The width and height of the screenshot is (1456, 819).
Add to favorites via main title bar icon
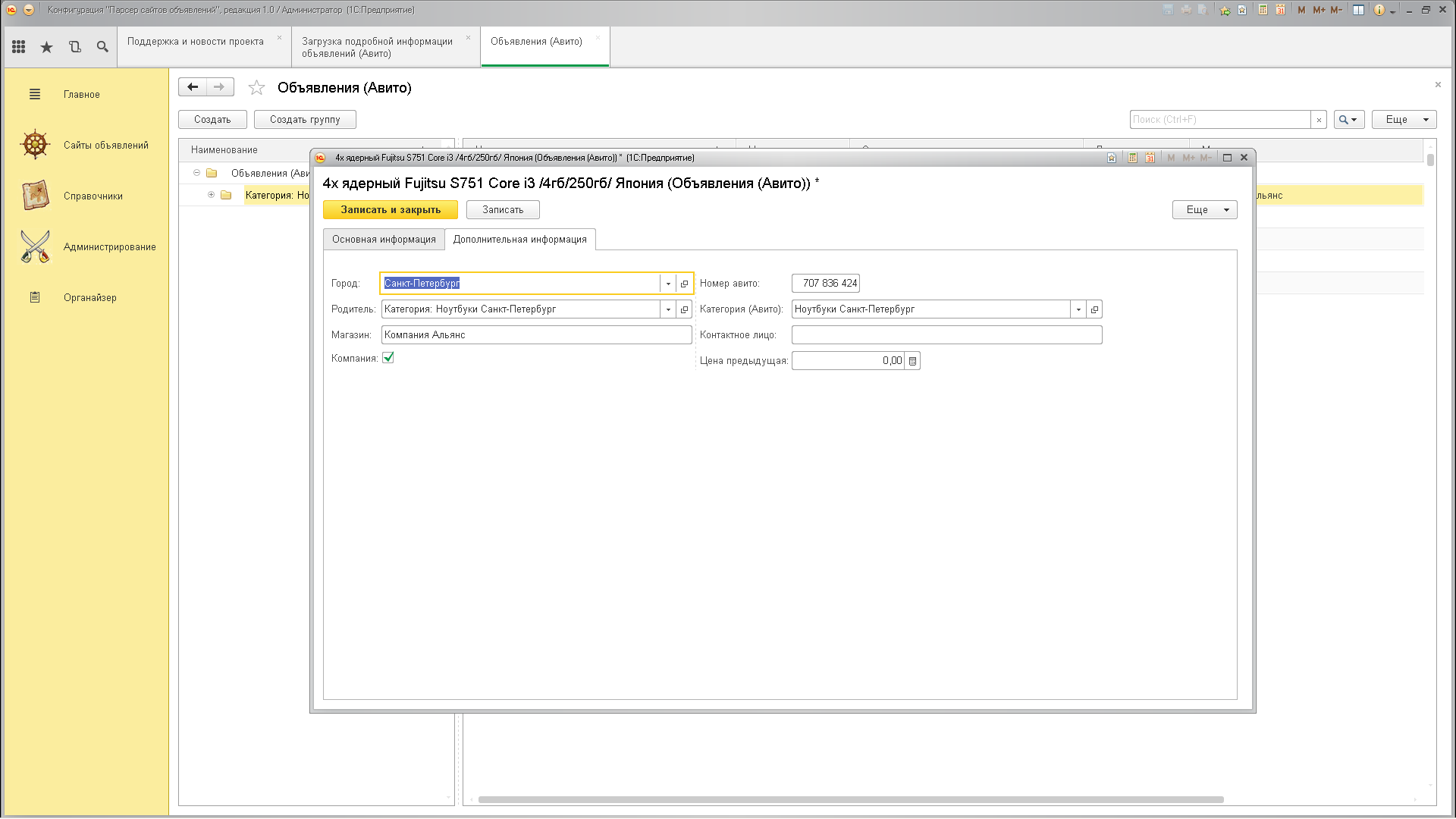[1242, 10]
